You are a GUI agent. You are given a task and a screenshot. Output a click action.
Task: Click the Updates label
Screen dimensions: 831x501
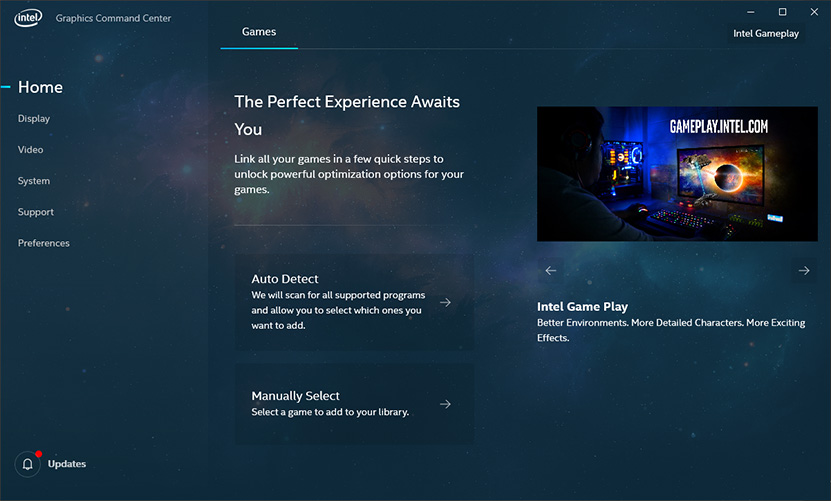click(67, 464)
